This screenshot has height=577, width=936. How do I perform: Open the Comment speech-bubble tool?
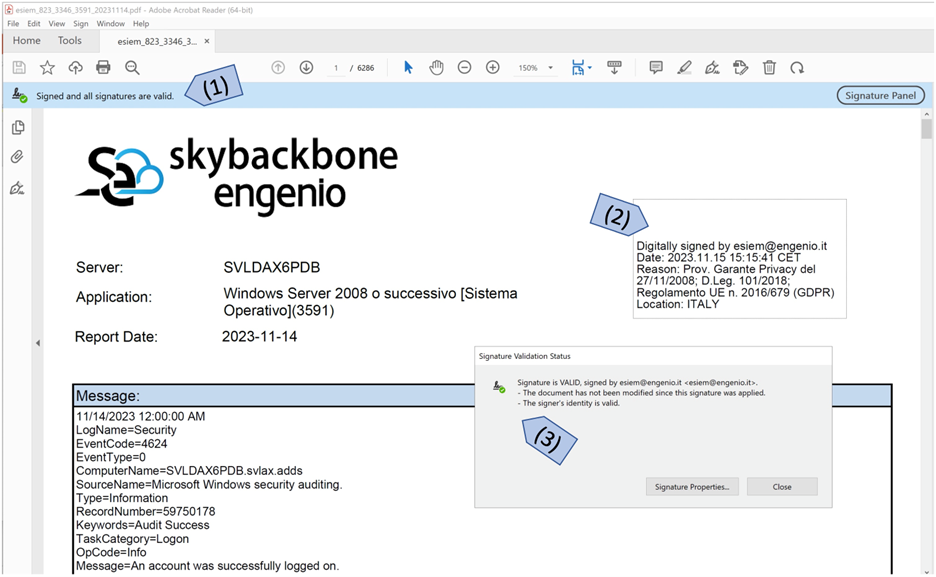click(x=655, y=67)
